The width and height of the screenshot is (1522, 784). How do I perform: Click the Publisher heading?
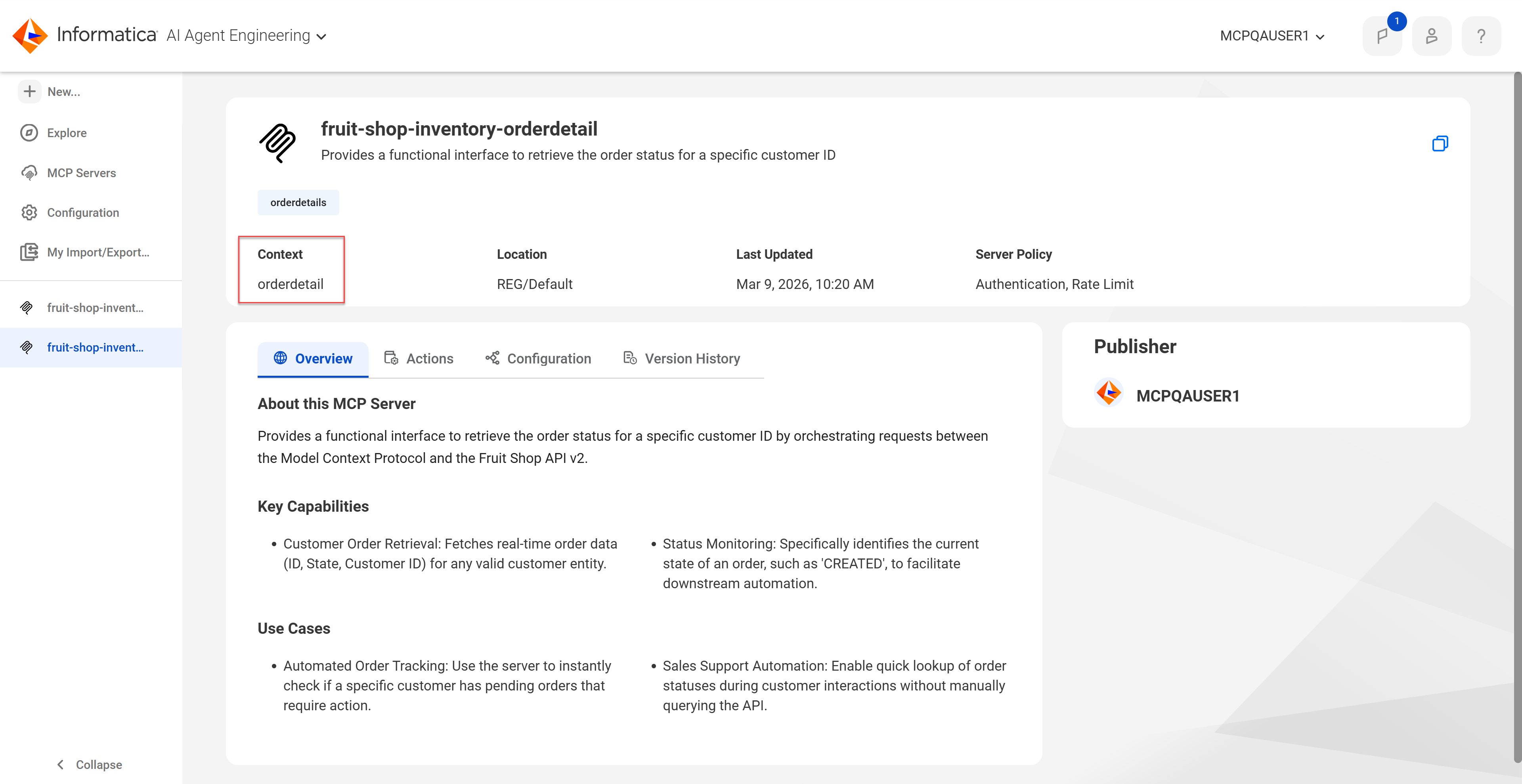(1135, 347)
